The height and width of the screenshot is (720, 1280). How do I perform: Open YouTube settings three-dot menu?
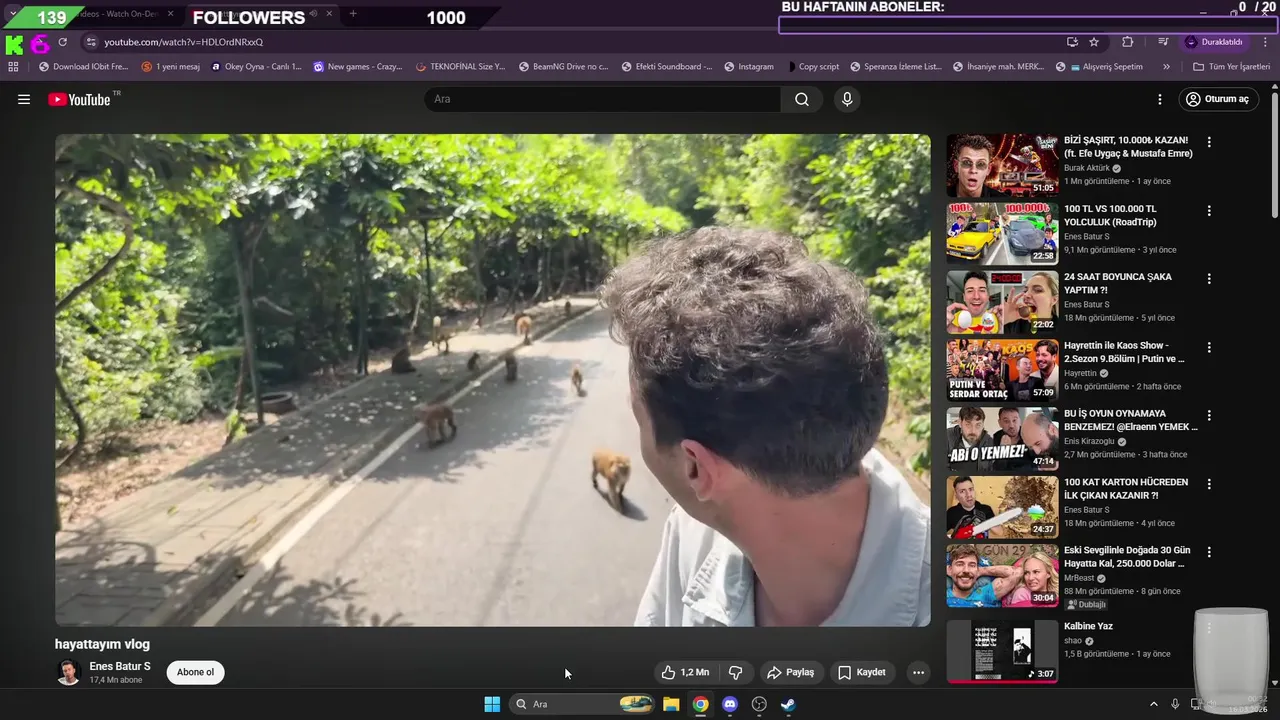tap(1160, 99)
